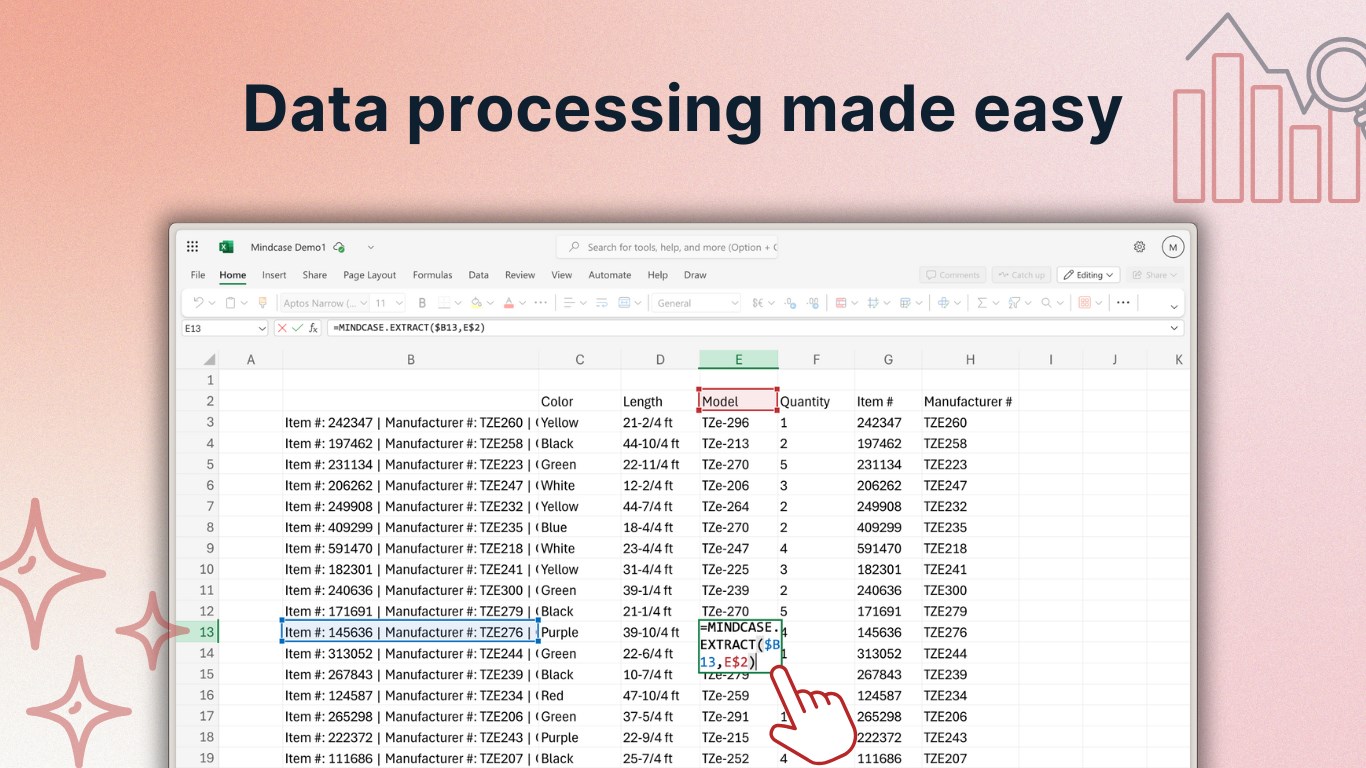Image resolution: width=1366 pixels, height=768 pixels.
Task: Confirm the formula with the green checkmark
Action: (297, 328)
